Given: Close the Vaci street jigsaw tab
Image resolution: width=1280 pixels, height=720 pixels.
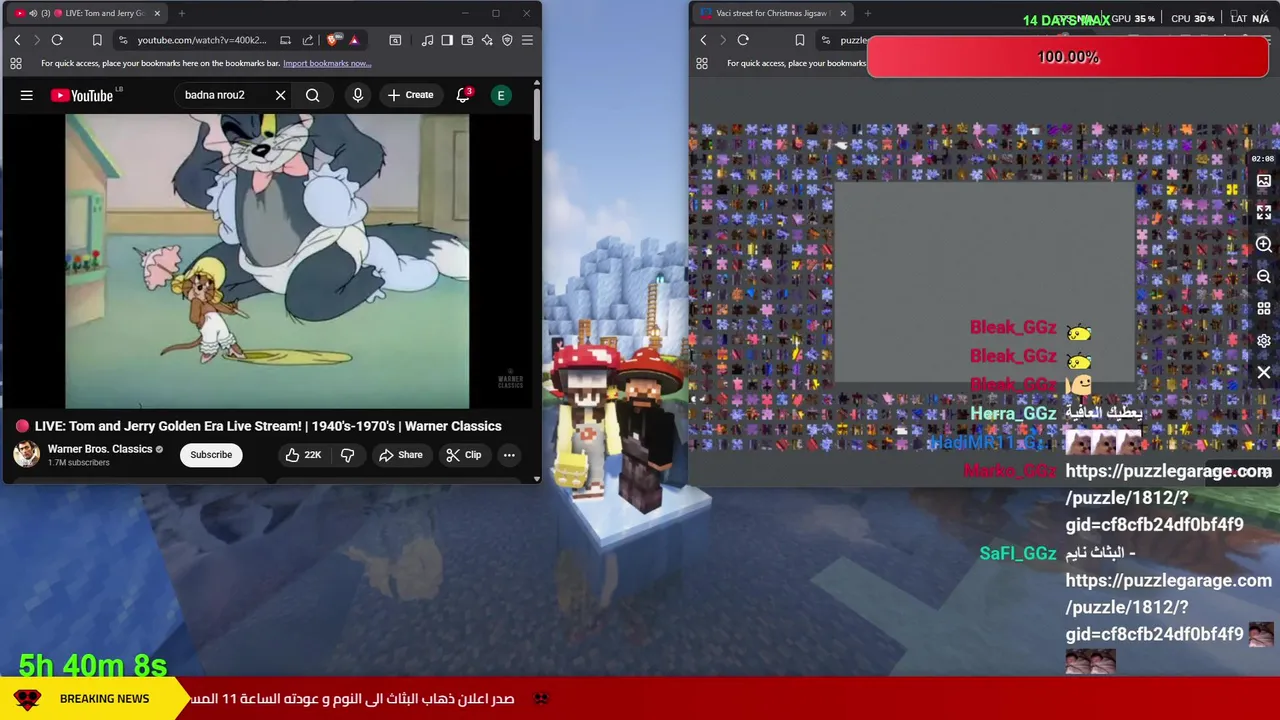Looking at the screenshot, I should (843, 13).
